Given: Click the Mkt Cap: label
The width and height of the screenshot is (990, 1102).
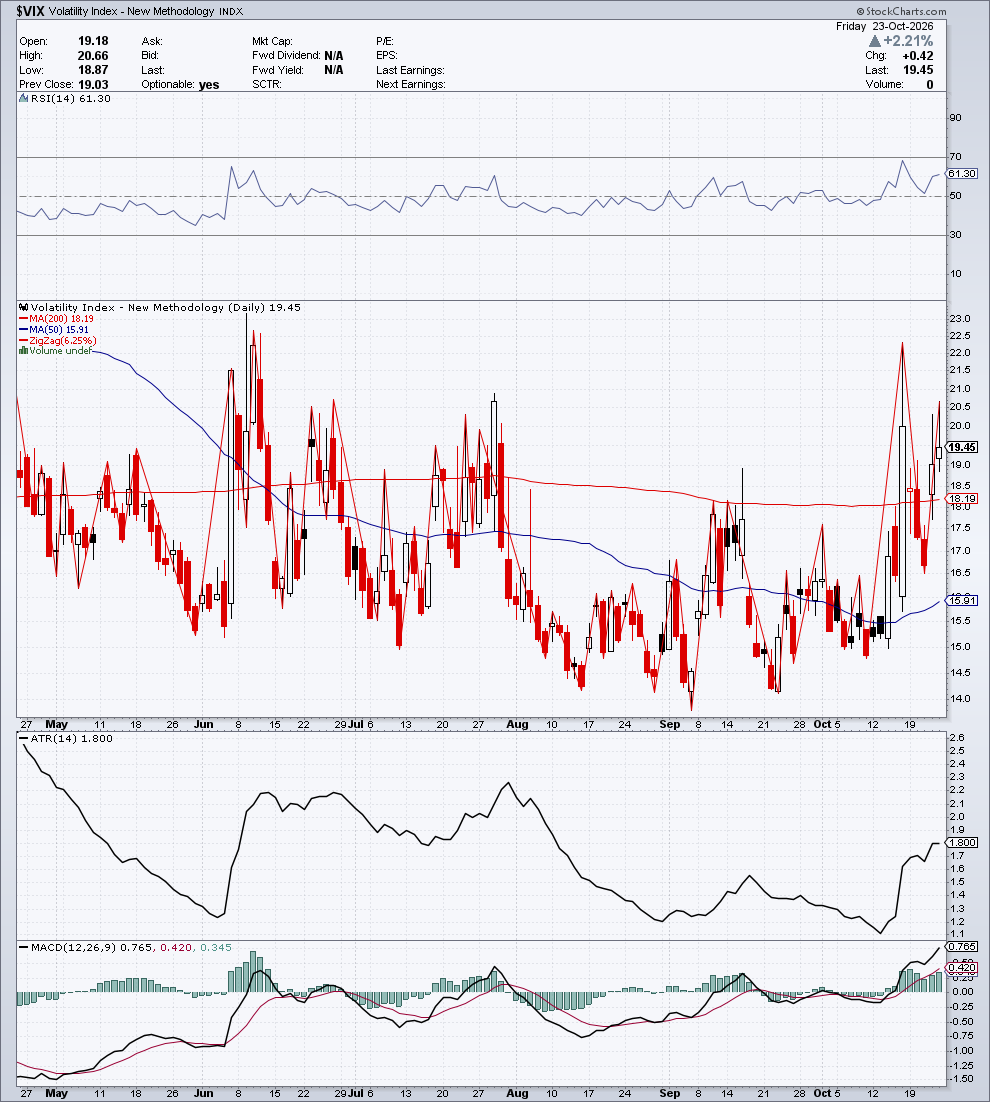Looking at the screenshot, I should (272, 41).
